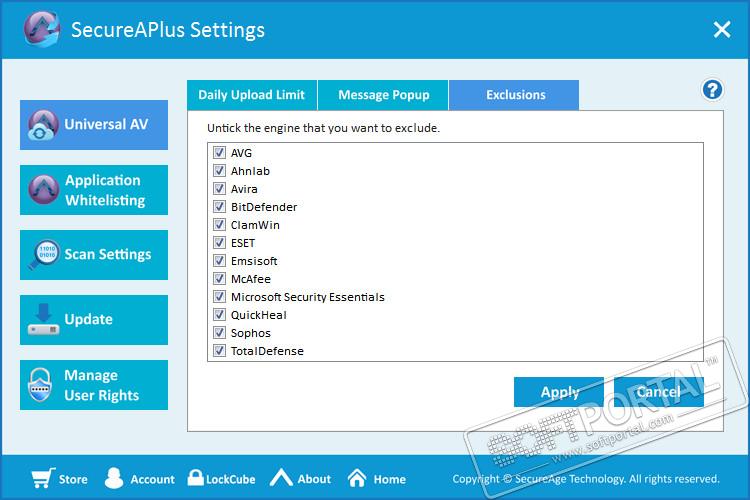Click the Scan Settings magnifier icon

[x=43, y=255]
